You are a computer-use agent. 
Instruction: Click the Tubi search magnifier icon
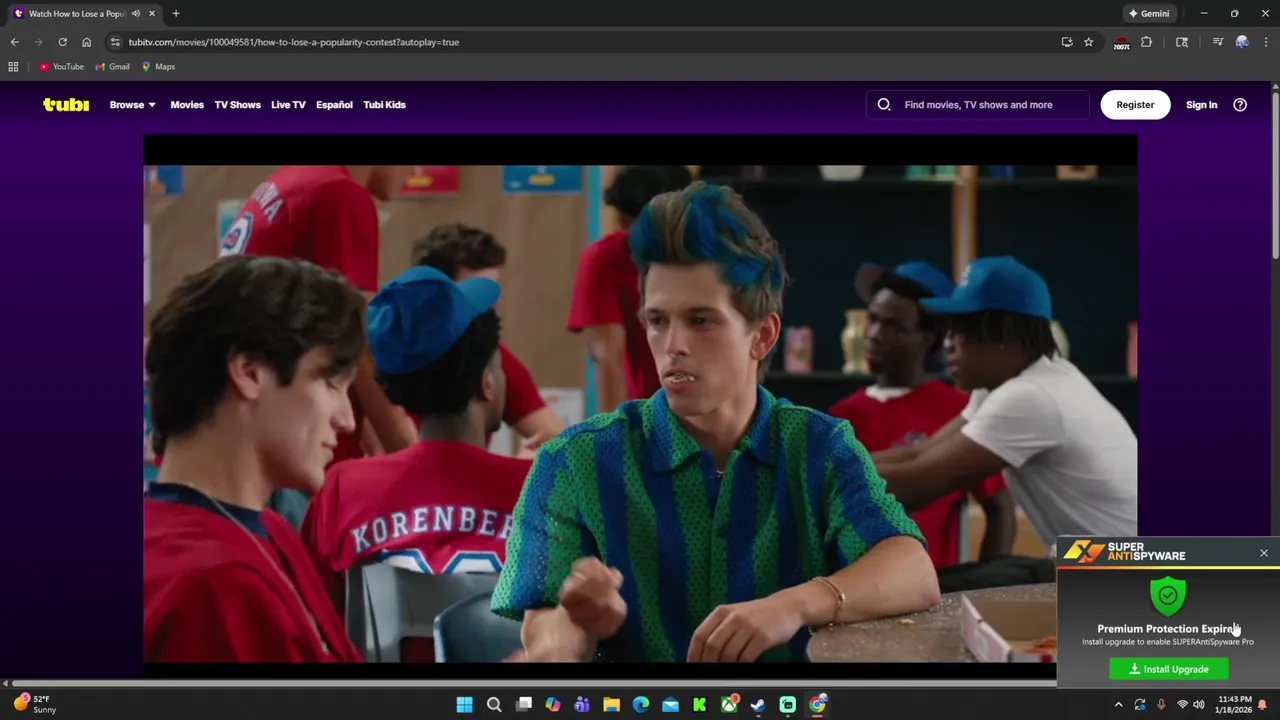(884, 104)
